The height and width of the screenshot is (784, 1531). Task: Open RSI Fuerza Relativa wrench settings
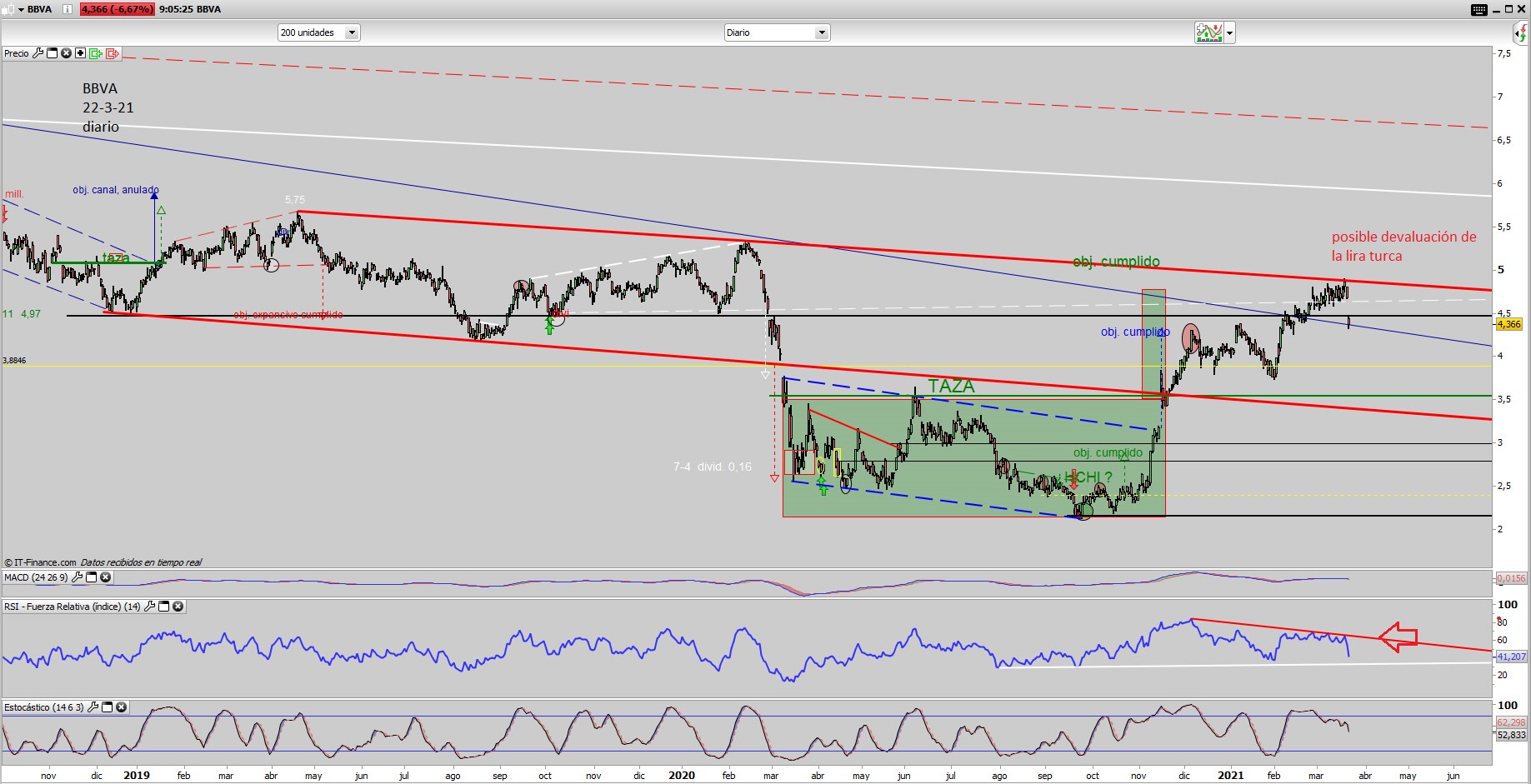click(149, 606)
